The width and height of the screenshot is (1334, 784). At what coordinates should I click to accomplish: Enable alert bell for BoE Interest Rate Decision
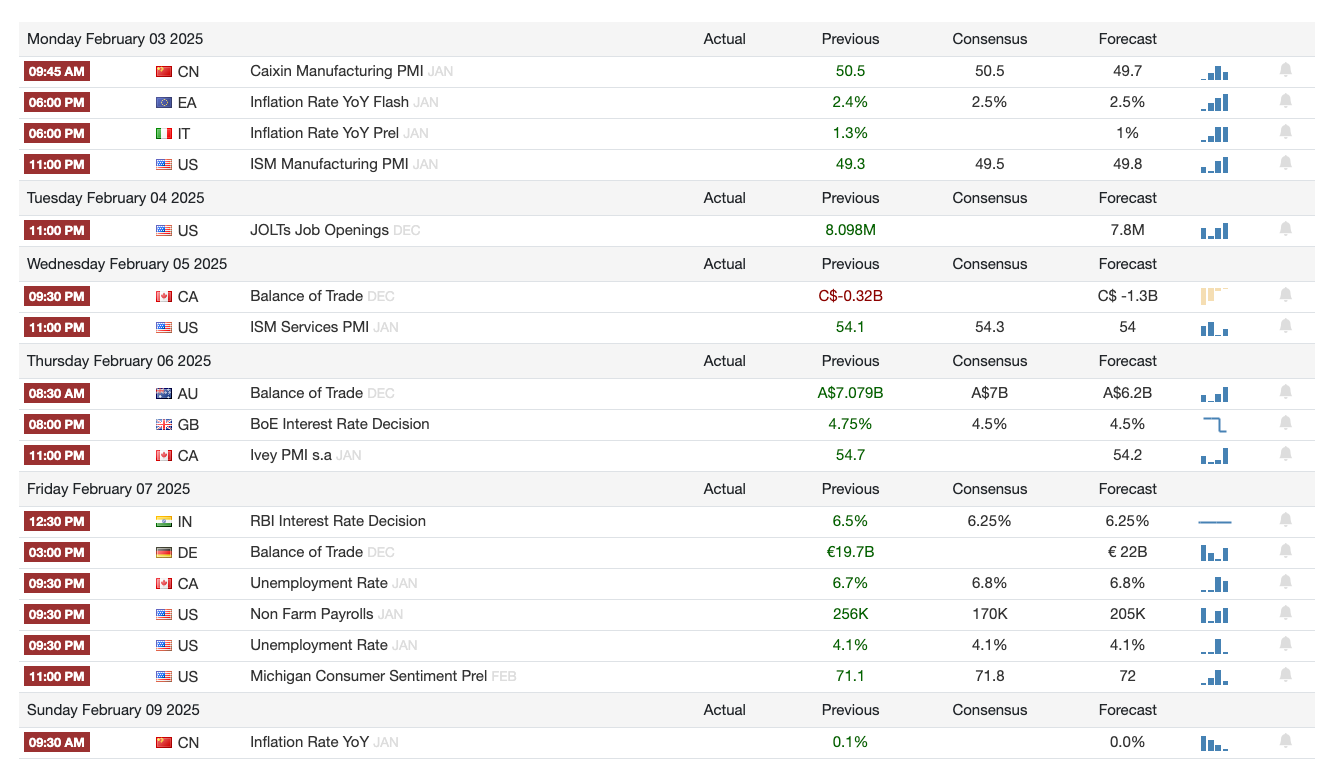pos(1285,423)
